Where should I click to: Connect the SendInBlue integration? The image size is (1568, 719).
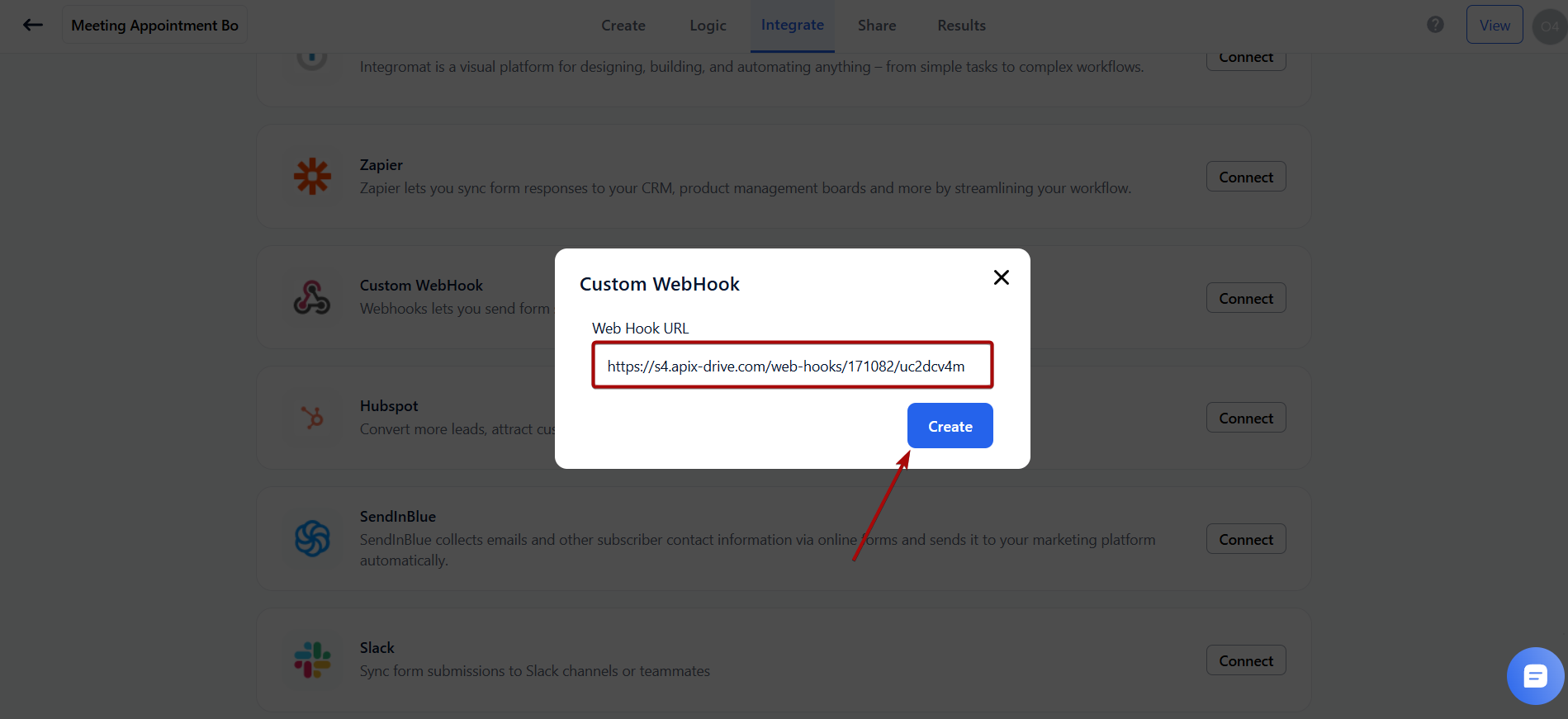(x=1246, y=539)
